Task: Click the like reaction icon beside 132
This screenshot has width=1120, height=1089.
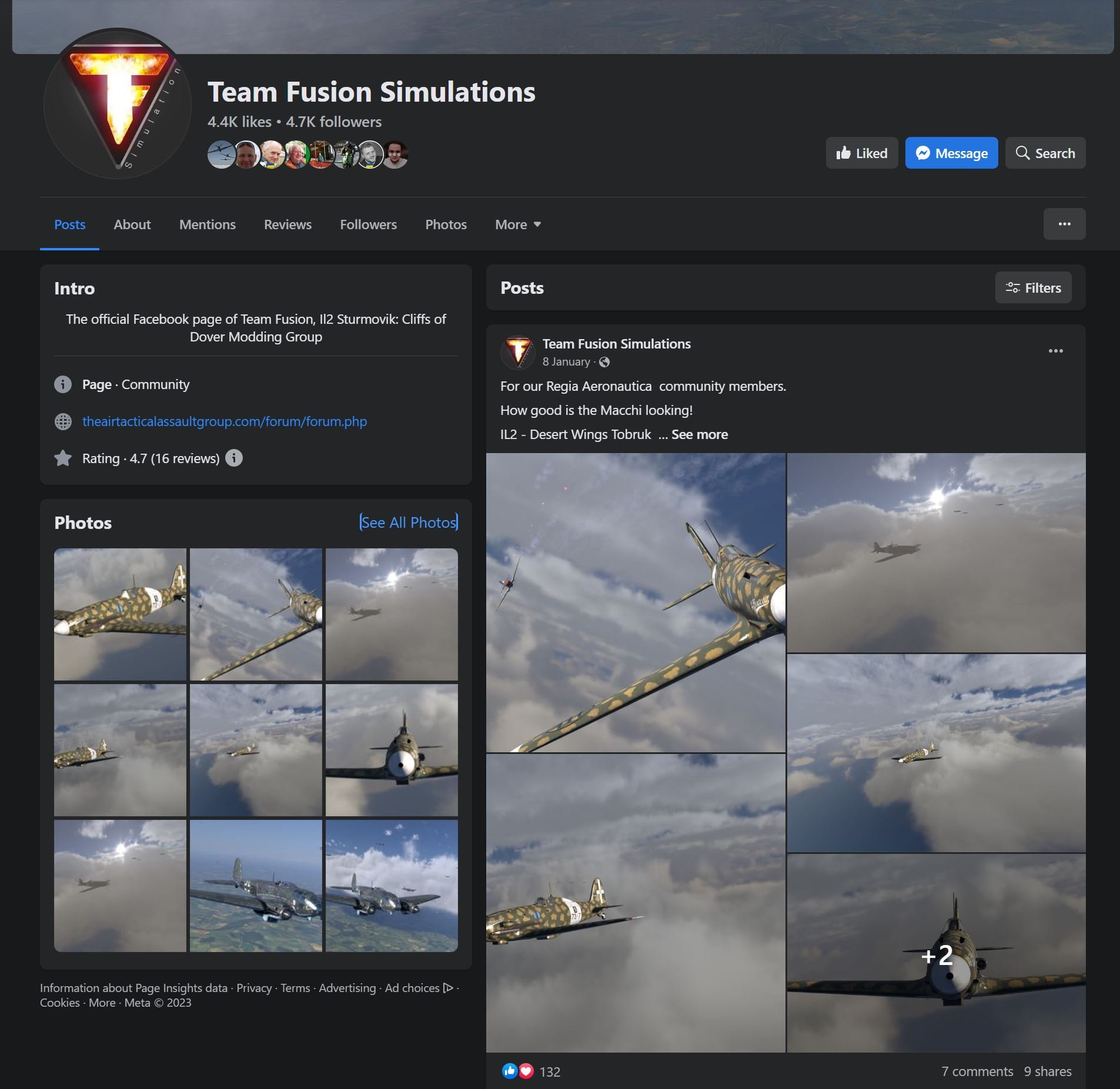Action: point(509,1071)
